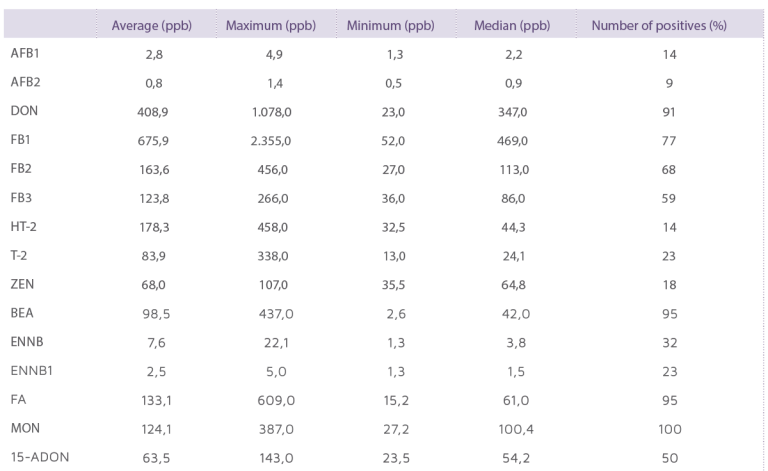Select the ZEN row label

(x=22, y=284)
